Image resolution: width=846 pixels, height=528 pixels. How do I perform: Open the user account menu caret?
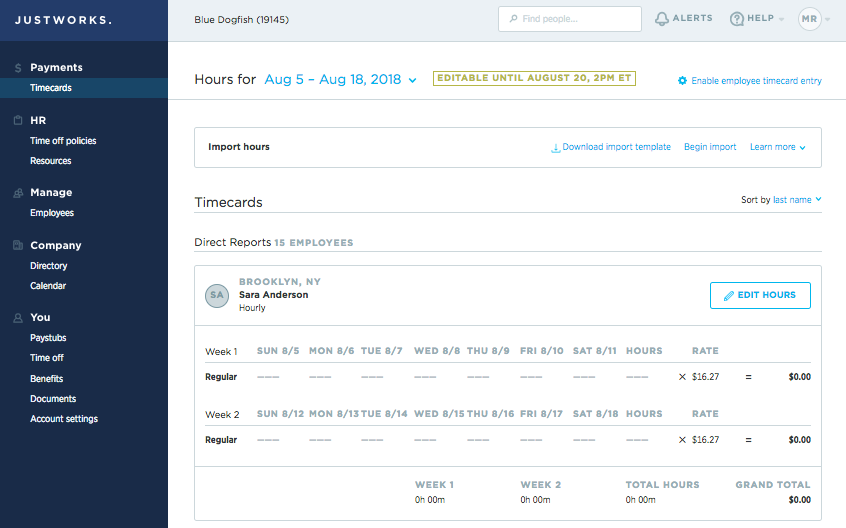[x=828, y=19]
